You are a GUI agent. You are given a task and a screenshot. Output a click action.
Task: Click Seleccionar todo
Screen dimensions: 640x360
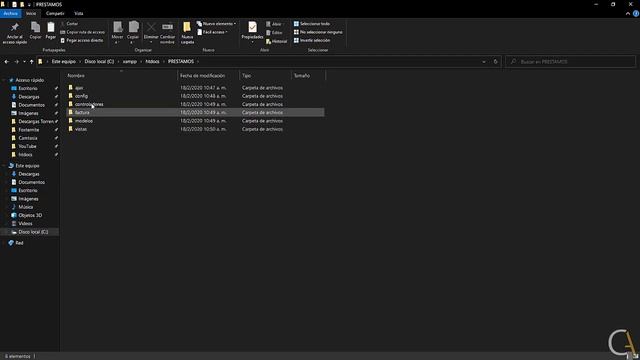pos(311,24)
